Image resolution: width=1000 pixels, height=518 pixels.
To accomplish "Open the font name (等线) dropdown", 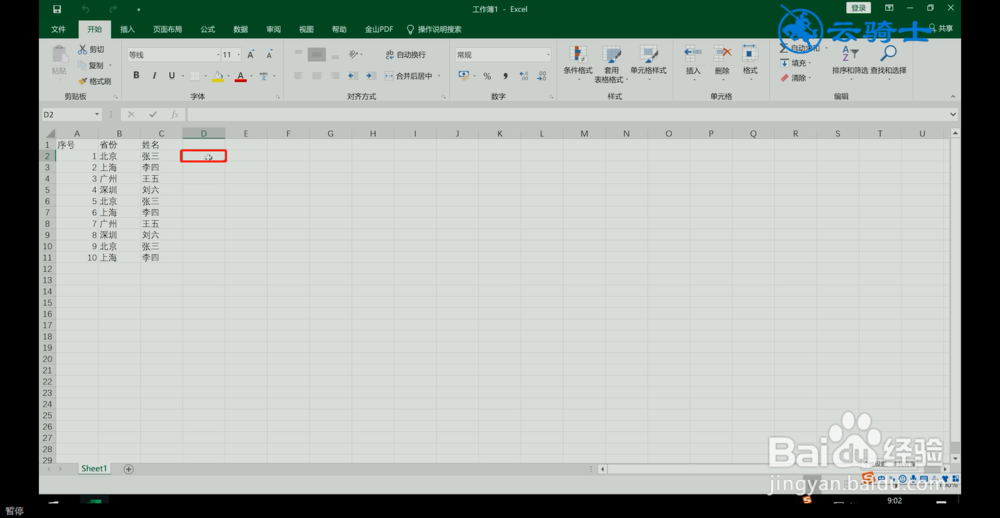I will [x=216, y=55].
